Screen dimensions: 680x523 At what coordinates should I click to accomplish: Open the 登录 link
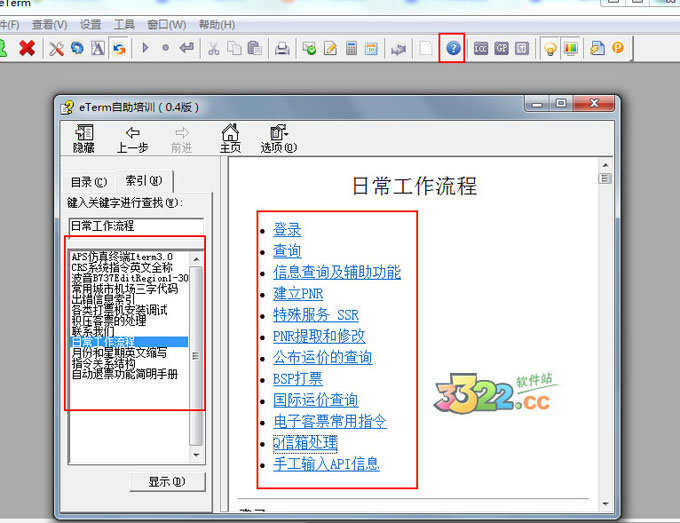pos(287,230)
